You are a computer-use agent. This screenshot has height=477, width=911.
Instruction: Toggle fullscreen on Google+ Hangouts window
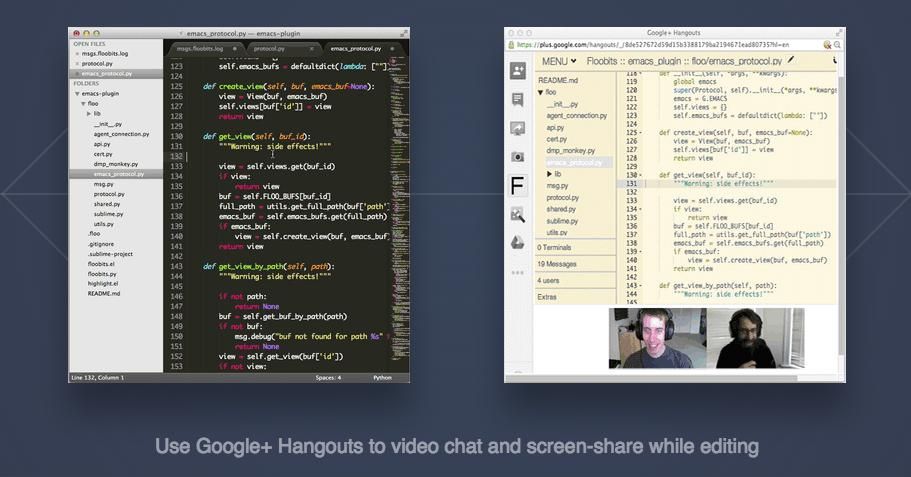coord(839,33)
